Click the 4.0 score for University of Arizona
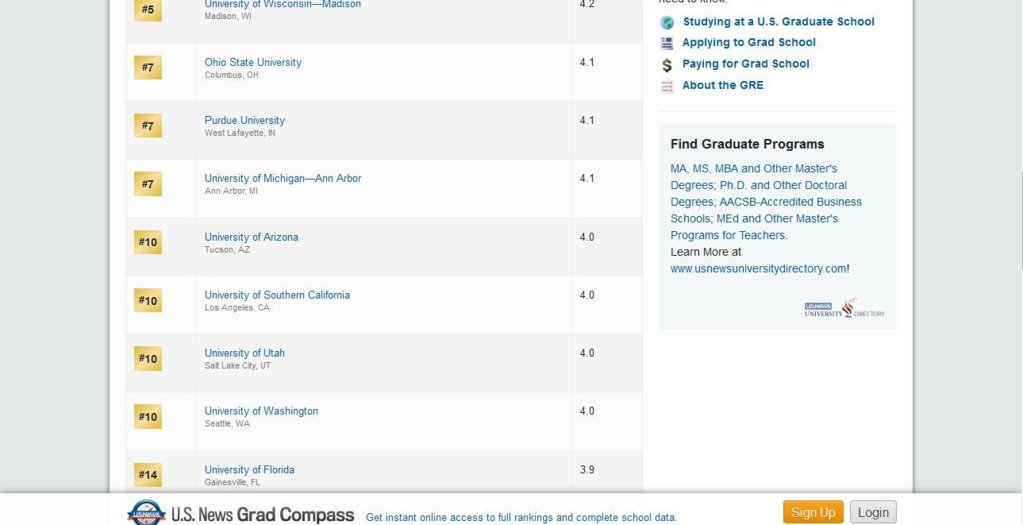This screenshot has height=525, width=1023. pyautogui.click(x=587, y=237)
